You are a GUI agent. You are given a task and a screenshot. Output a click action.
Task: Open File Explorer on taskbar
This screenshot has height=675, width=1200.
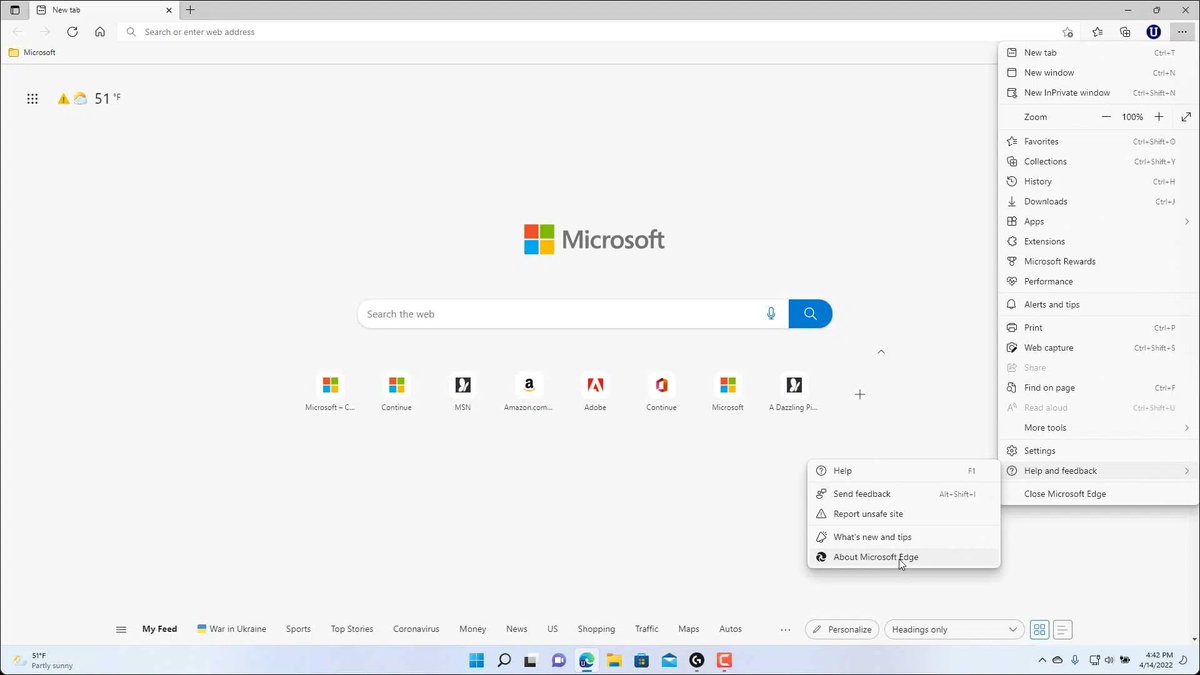tap(614, 661)
